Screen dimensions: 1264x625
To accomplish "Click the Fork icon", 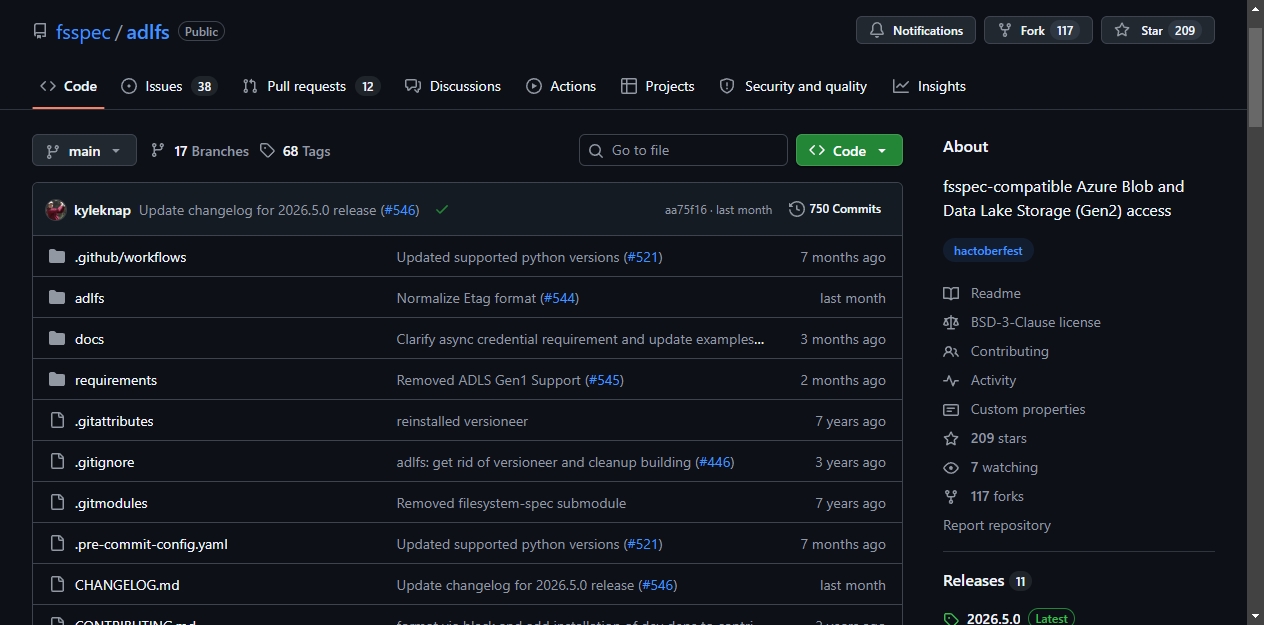I will [x=1004, y=31].
